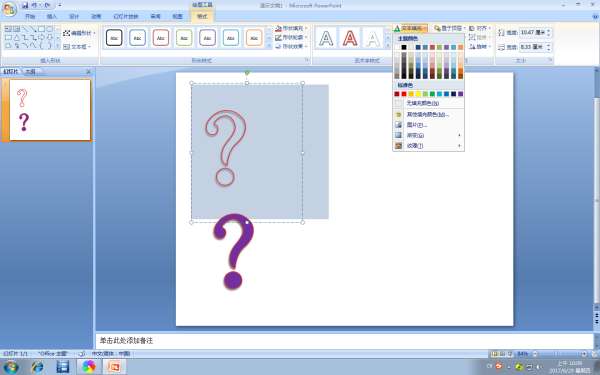Open the Customize Quick Access Toolbar arrow

click(x=60, y=5)
